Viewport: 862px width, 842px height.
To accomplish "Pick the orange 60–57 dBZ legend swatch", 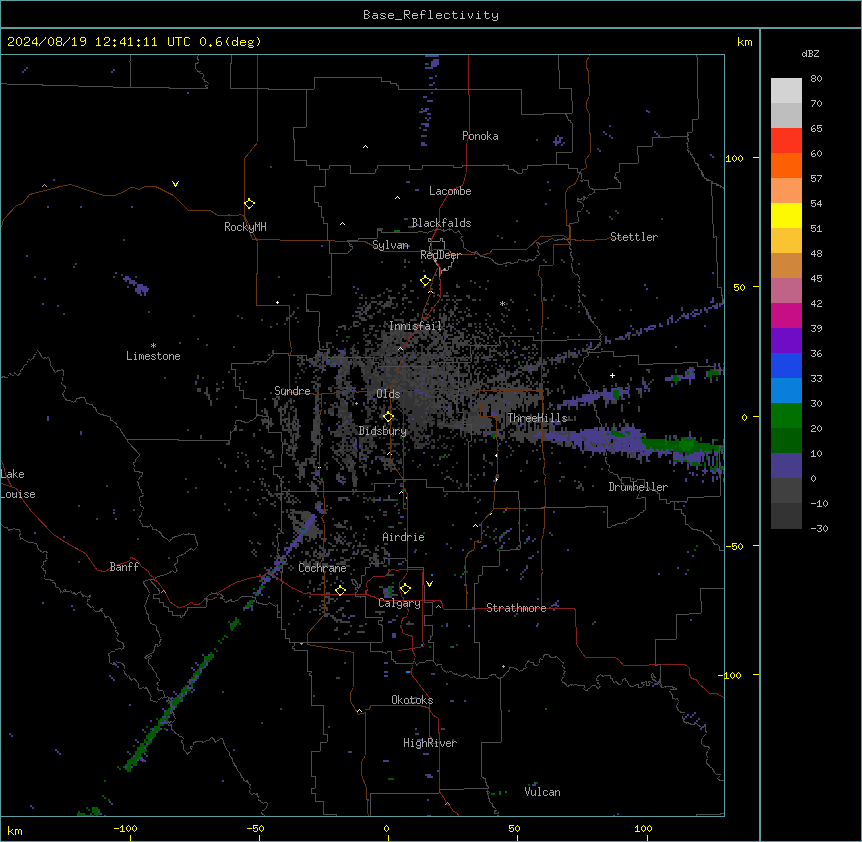I will 786,165.
